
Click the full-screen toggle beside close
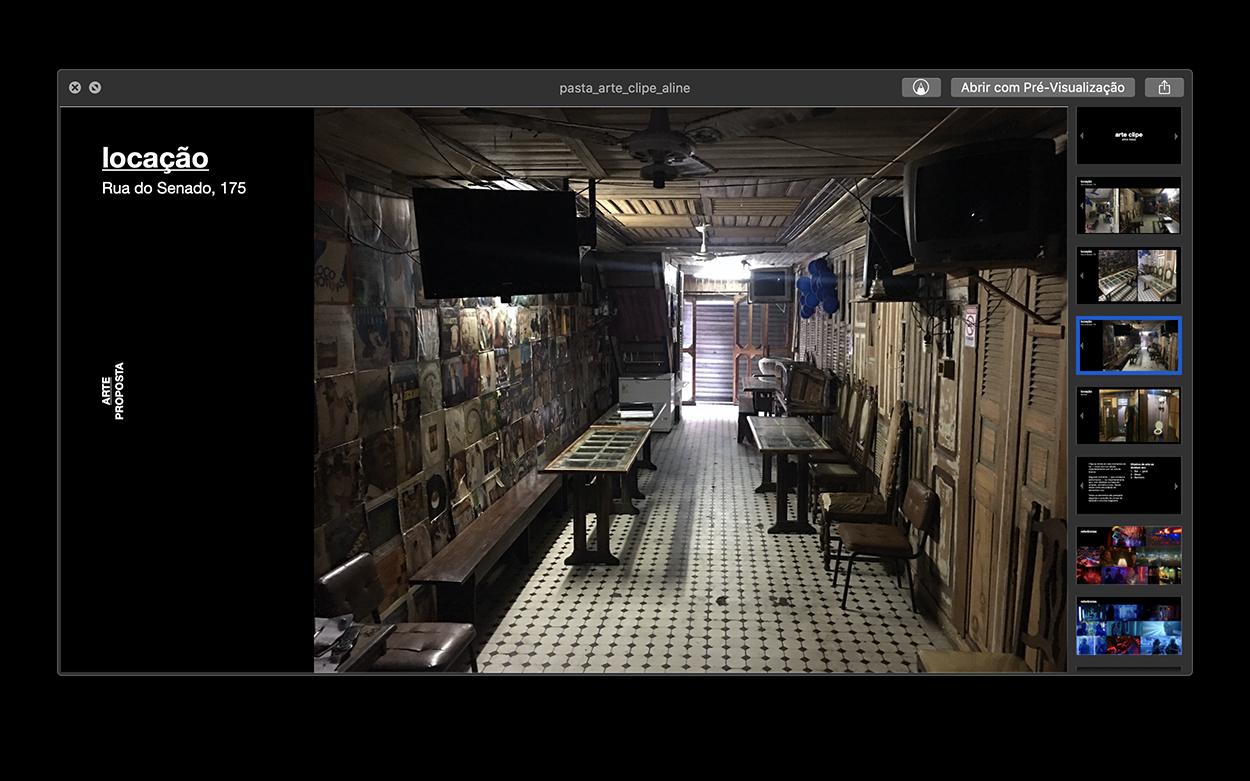point(95,88)
